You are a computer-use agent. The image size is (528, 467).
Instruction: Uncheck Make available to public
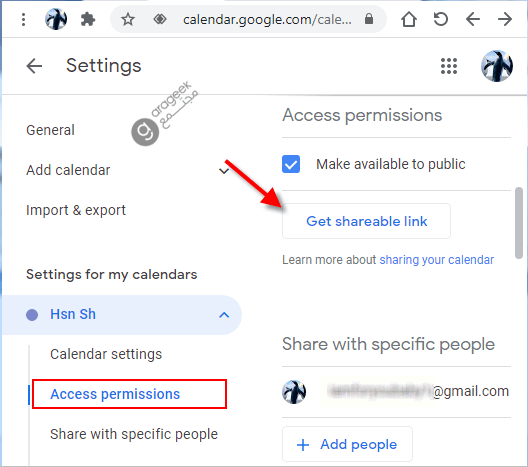[291, 164]
